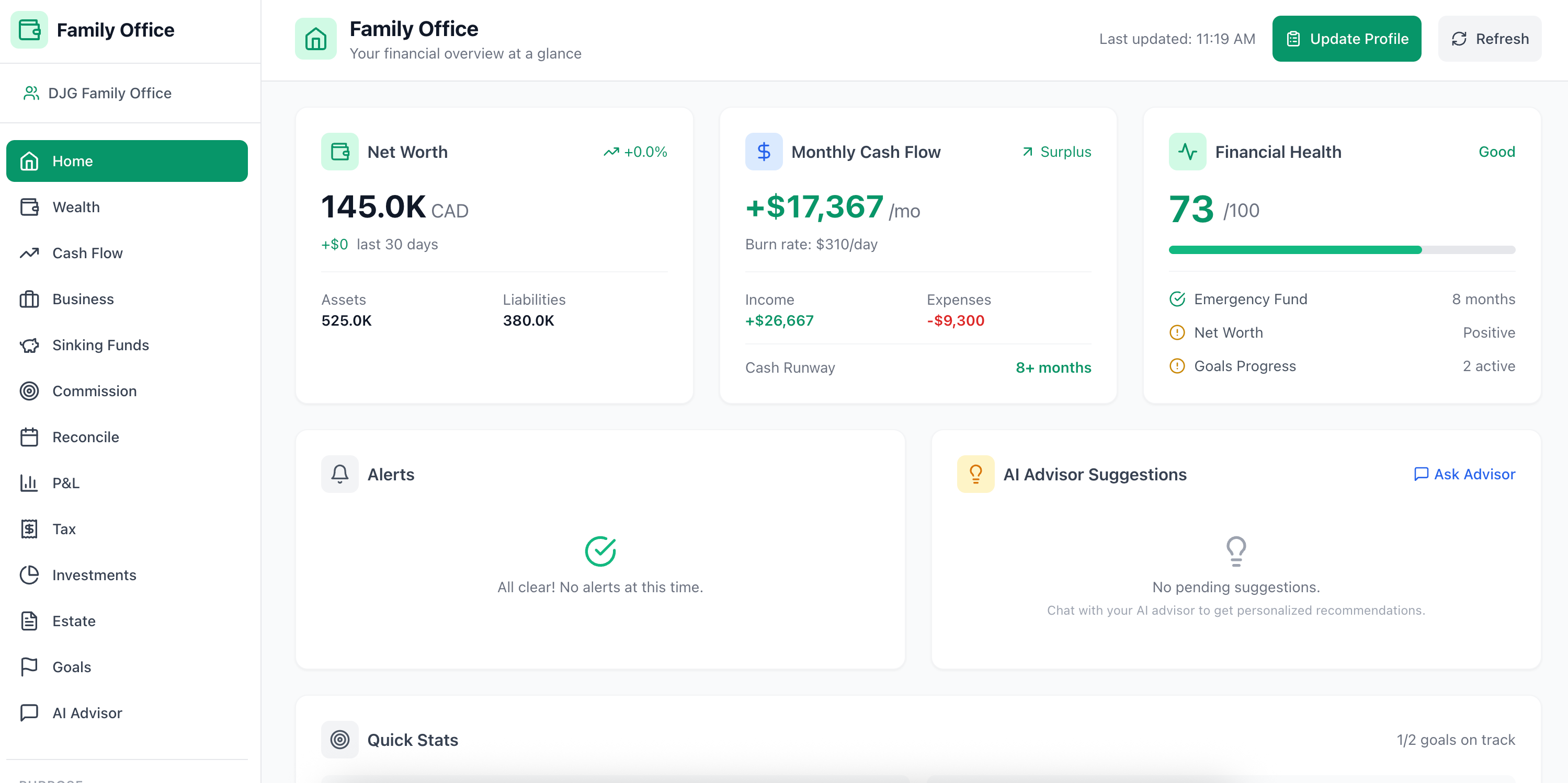This screenshot has height=783, width=1568.
Task: Click the AI Advisor Suggestions lightbulb icon
Action: (975, 474)
